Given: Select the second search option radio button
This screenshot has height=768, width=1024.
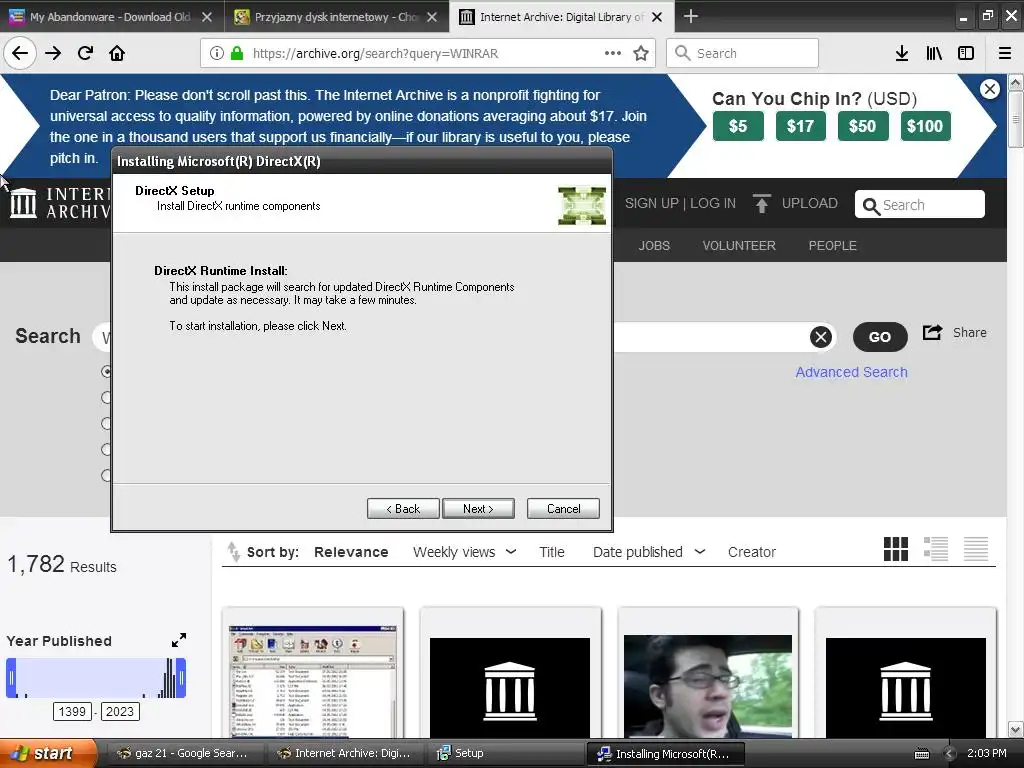Looking at the screenshot, I should tap(106, 397).
